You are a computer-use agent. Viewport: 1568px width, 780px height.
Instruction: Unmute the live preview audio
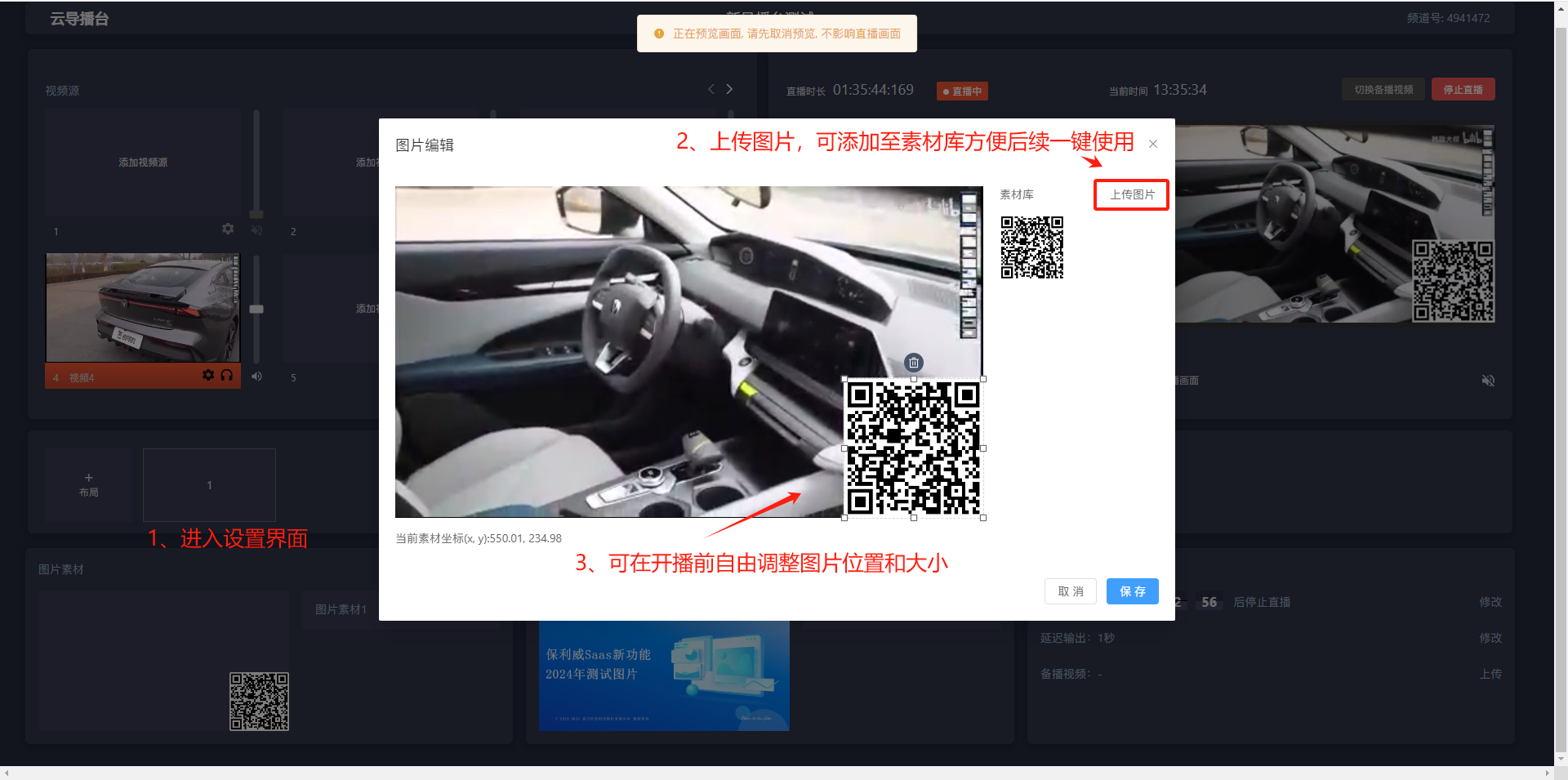pos(1488,381)
